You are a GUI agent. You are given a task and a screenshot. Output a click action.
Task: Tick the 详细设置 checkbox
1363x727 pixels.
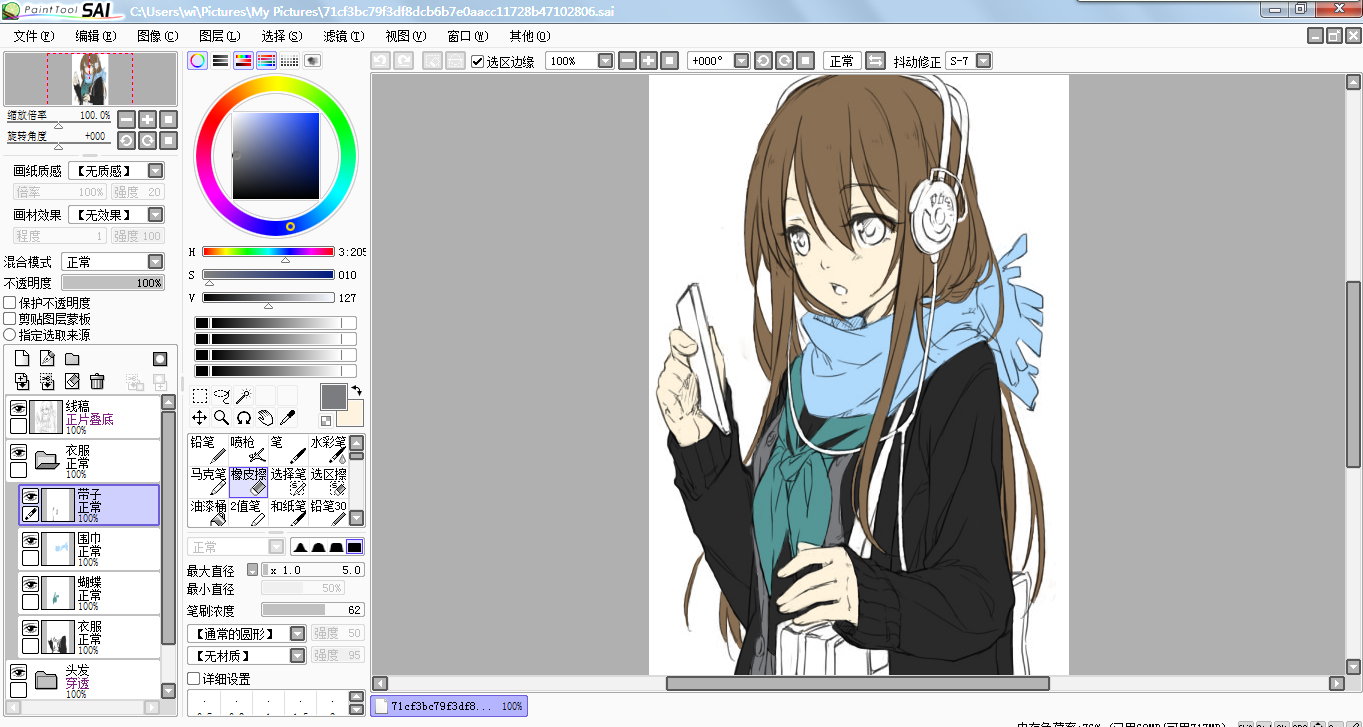point(194,679)
